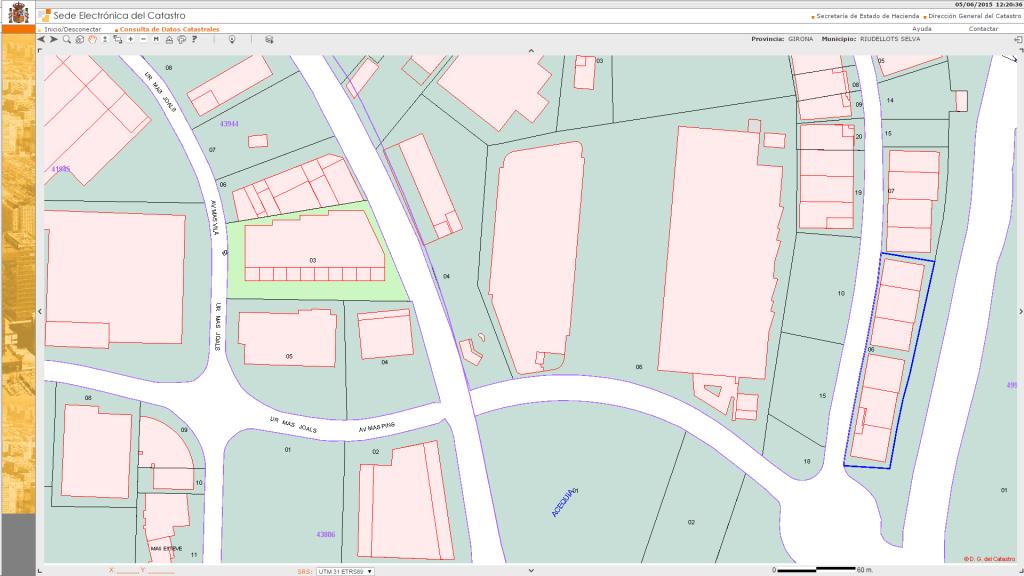Select the magnifier zoom tool

67,39
